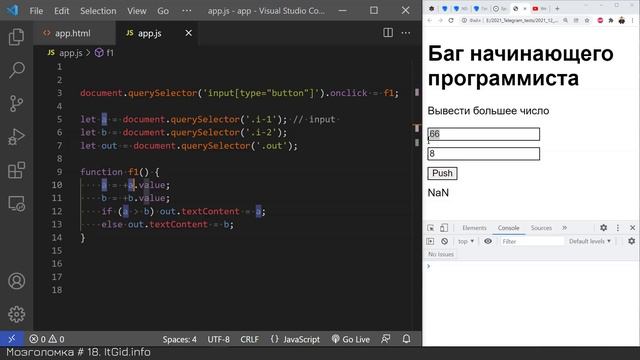The width and height of the screenshot is (640, 360).
Task: Expand more DevTools tabs chevron
Action: tap(564, 228)
